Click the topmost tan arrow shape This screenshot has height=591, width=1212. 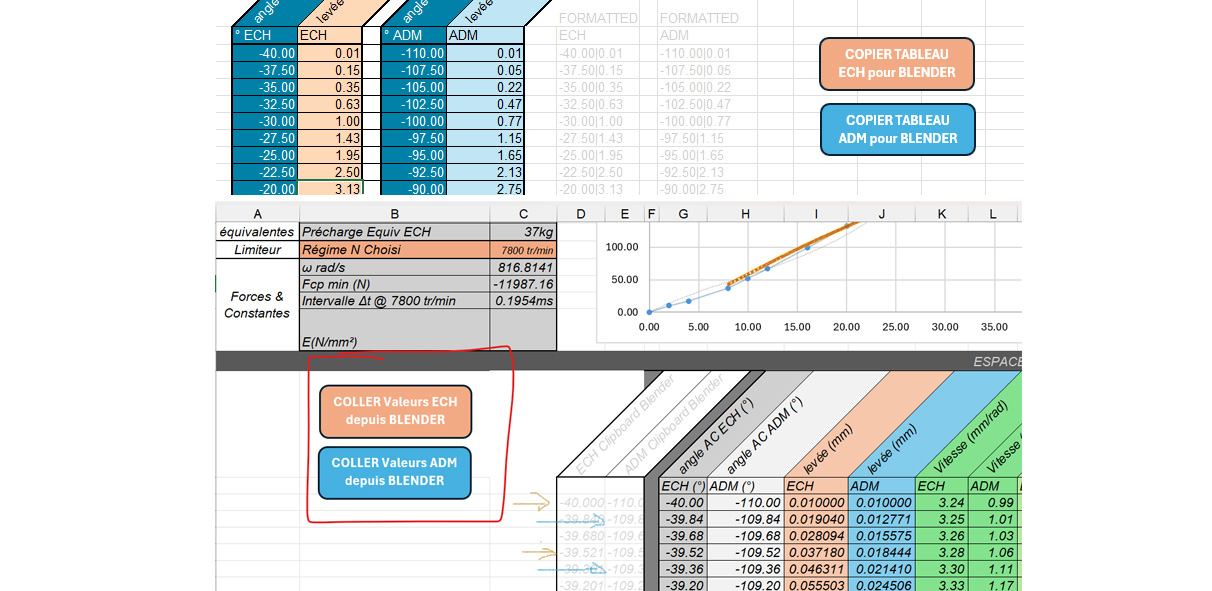[x=532, y=502]
